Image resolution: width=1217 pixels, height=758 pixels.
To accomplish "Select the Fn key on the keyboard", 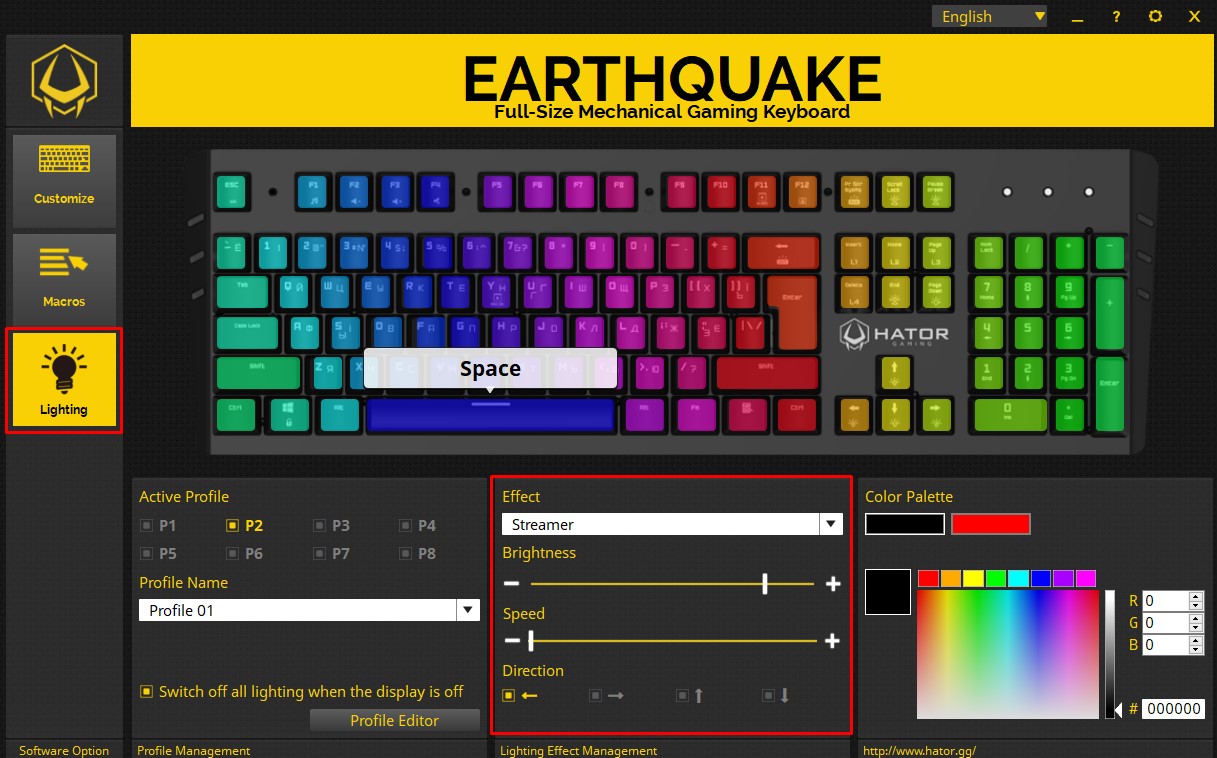I will (x=694, y=414).
